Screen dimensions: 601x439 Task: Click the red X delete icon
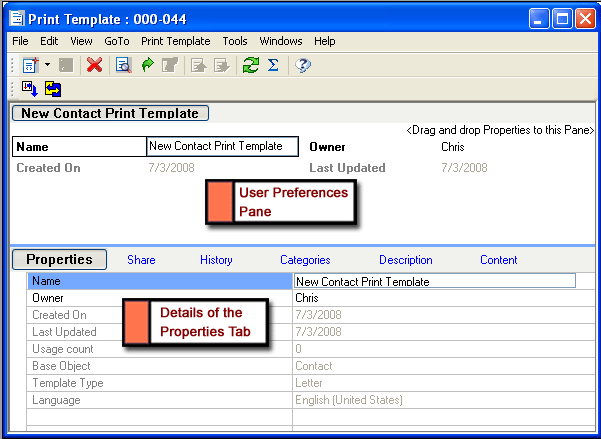pyautogui.click(x=94, y=65)
